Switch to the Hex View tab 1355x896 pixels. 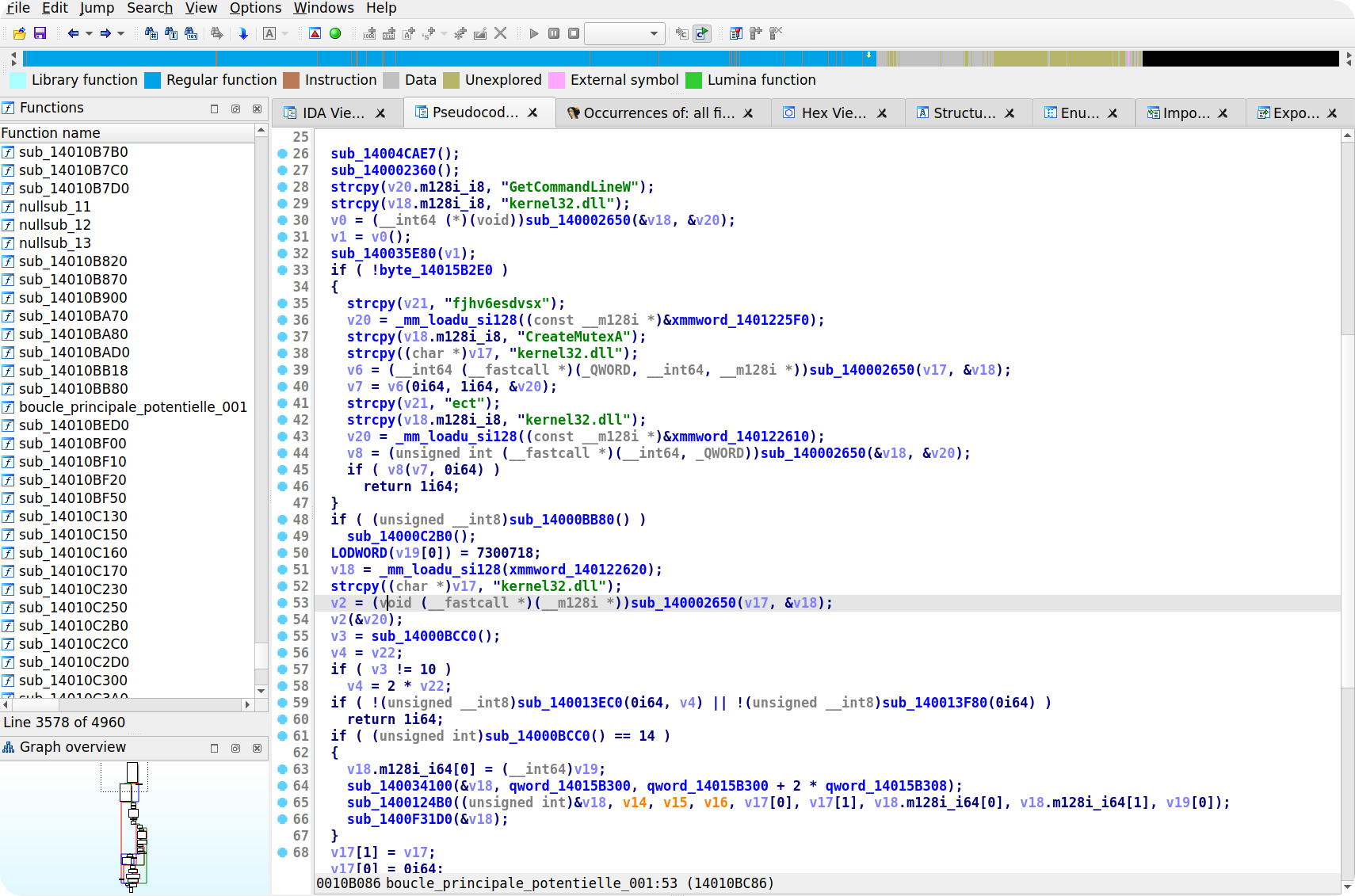point(834,113)
